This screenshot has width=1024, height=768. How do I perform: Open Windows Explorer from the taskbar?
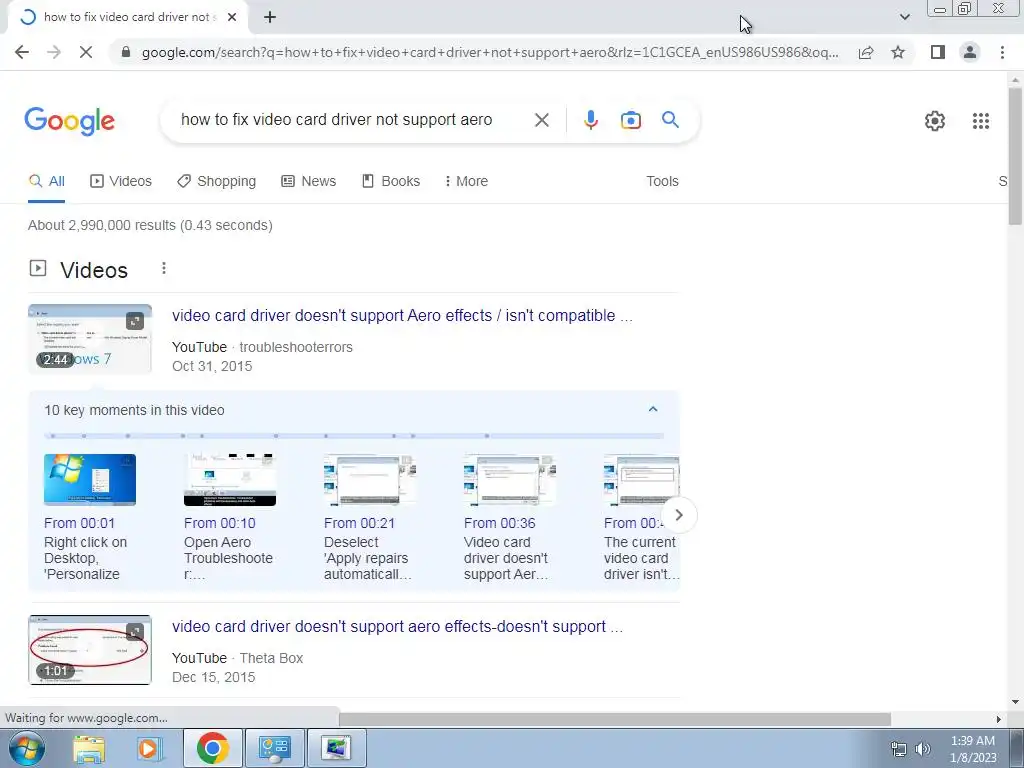[x=89, y=748]
